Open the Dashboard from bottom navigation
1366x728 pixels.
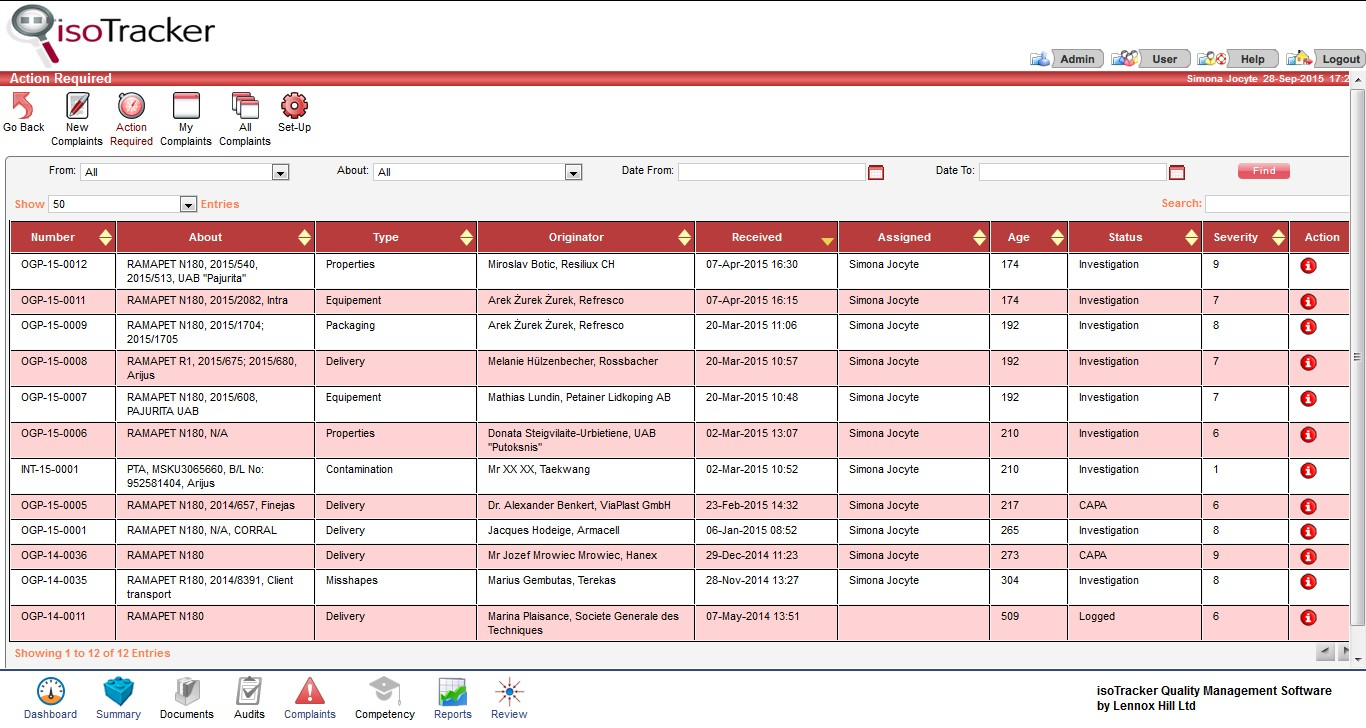click(x=50, y=695)
